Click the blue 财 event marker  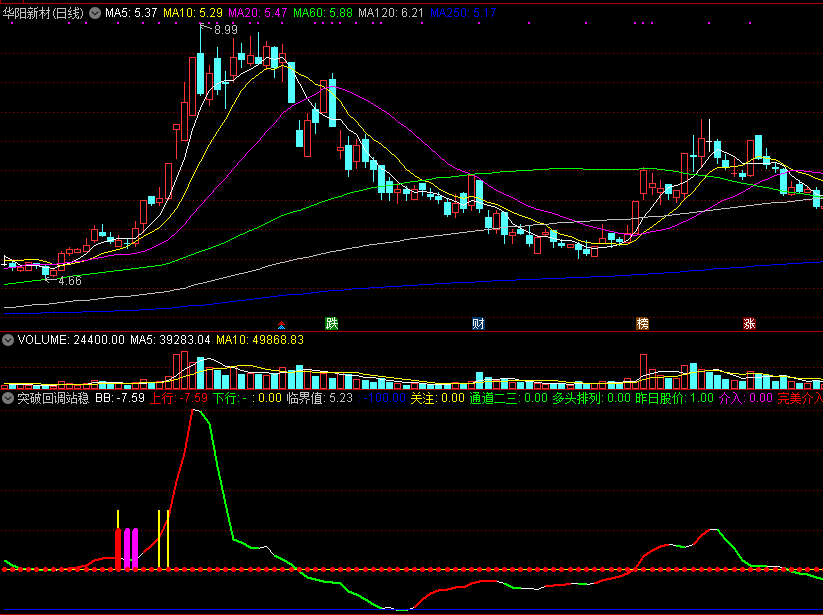coord(478,323)
